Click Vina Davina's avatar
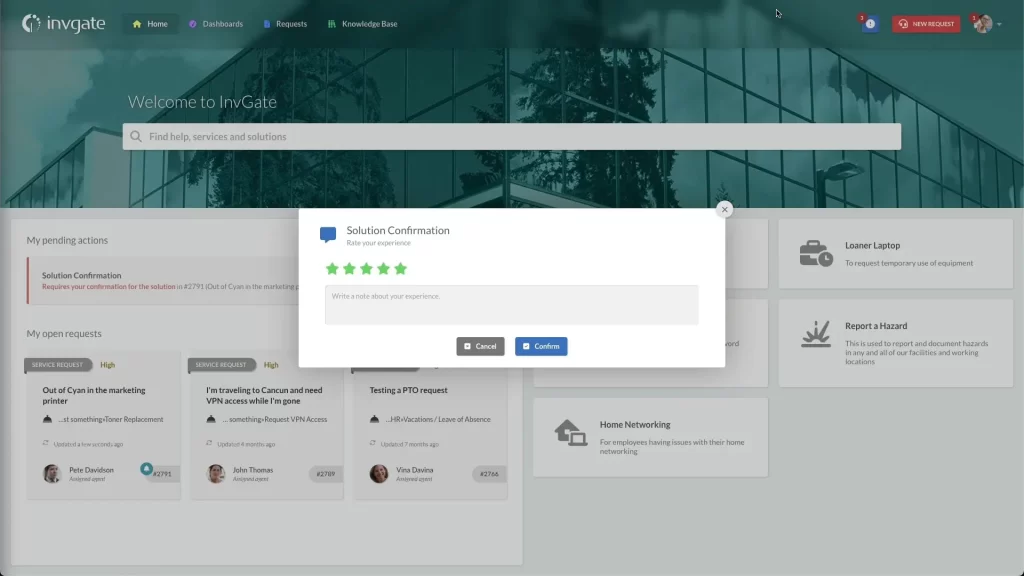 379,473
